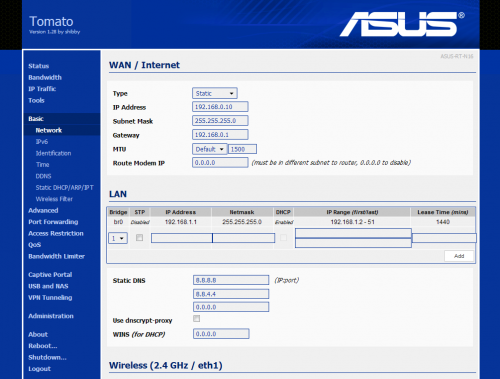Viewport: 500px width, 379px height.
Task: Go to Port Forwarding
Action: tap(53, 222)
